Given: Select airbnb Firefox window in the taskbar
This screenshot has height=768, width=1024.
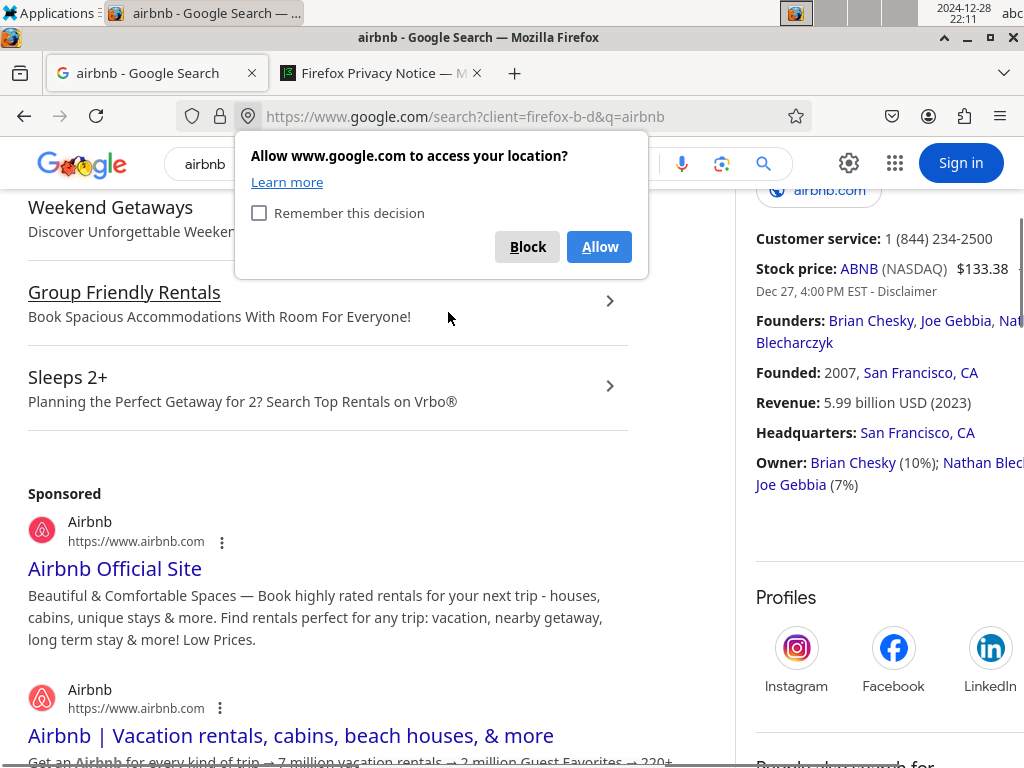Looking at the screenshot, I should pyautogui.click(x=204, y=13).
